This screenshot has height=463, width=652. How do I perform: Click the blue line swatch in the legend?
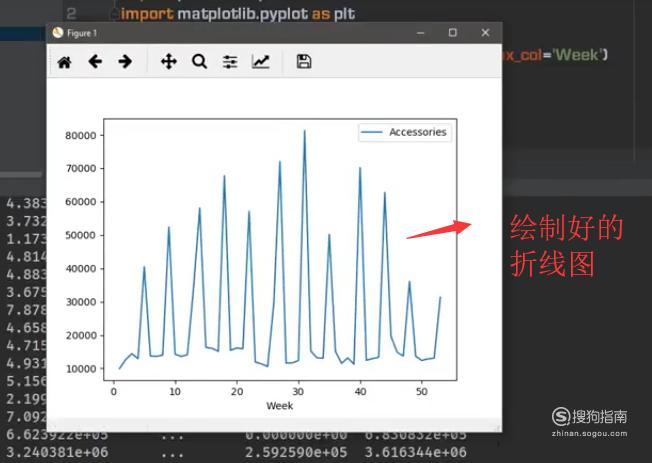pyautogui.click(x=373, y=132)
